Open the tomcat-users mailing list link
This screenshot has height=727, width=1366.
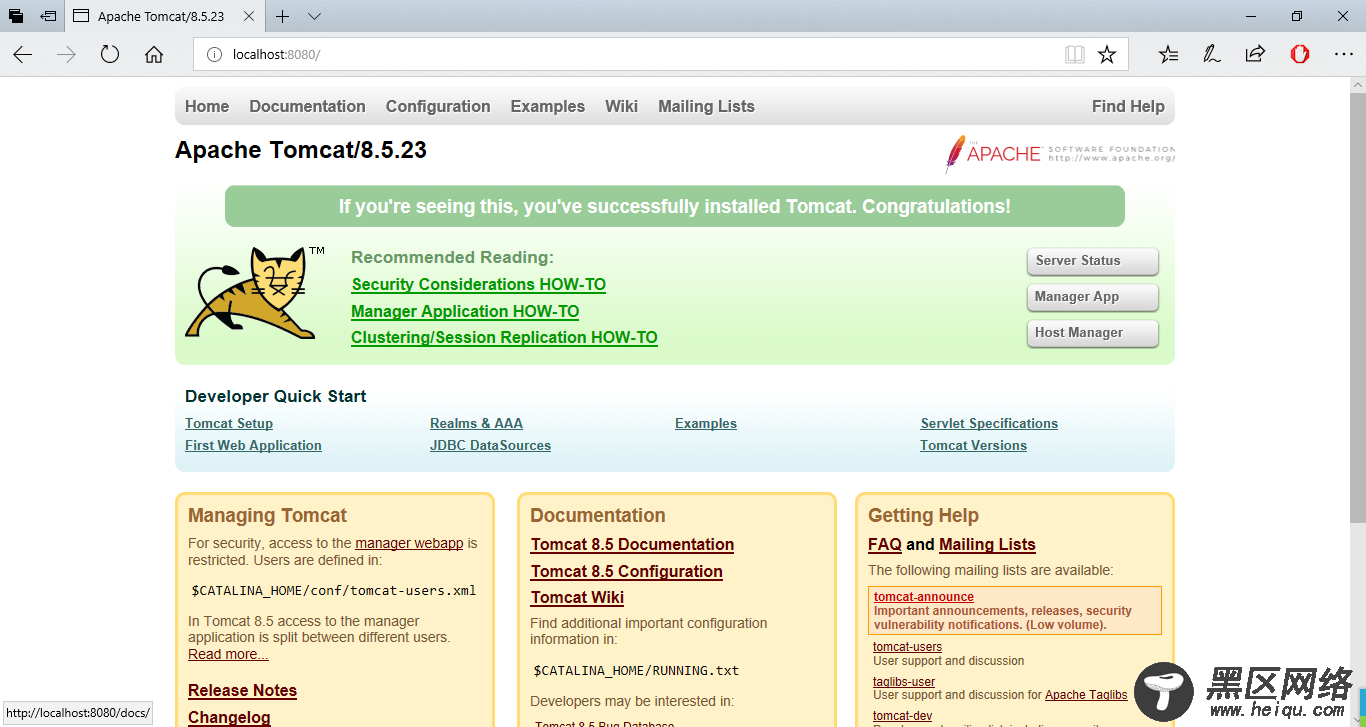(907, 647)
